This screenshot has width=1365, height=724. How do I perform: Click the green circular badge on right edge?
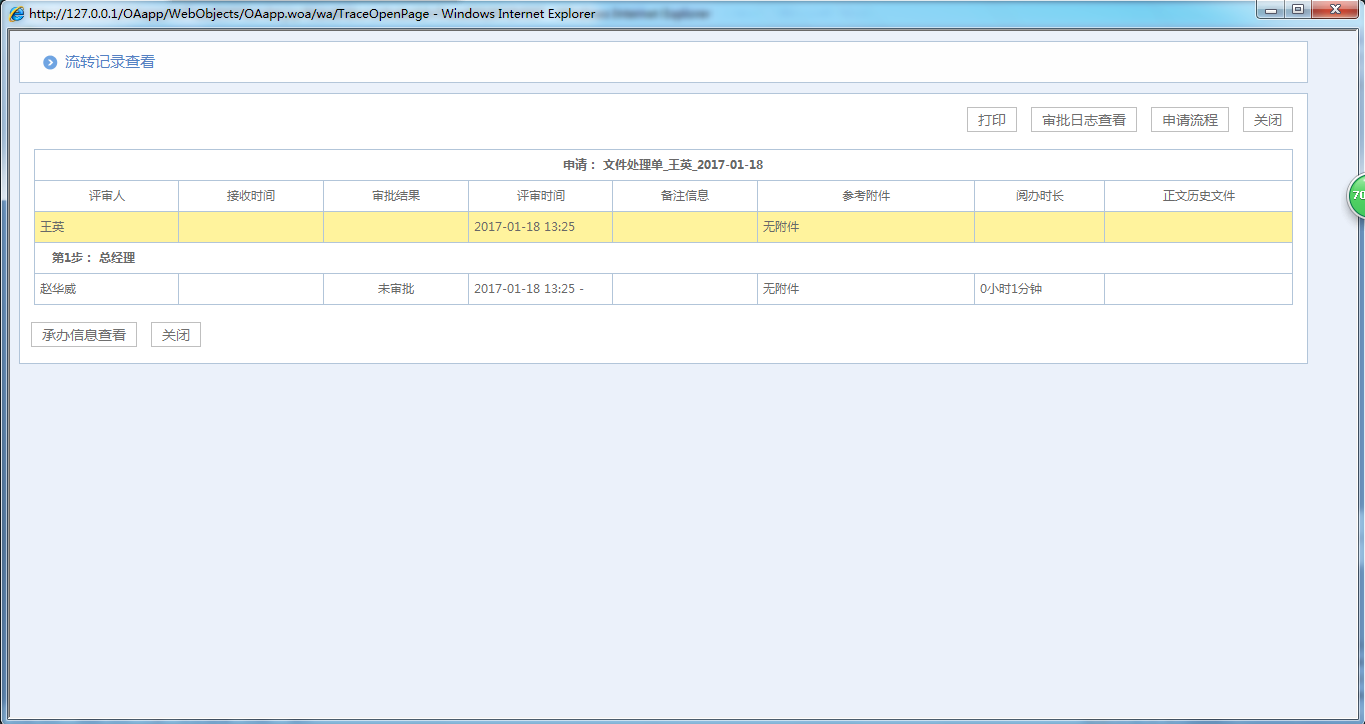(1356, 196)
